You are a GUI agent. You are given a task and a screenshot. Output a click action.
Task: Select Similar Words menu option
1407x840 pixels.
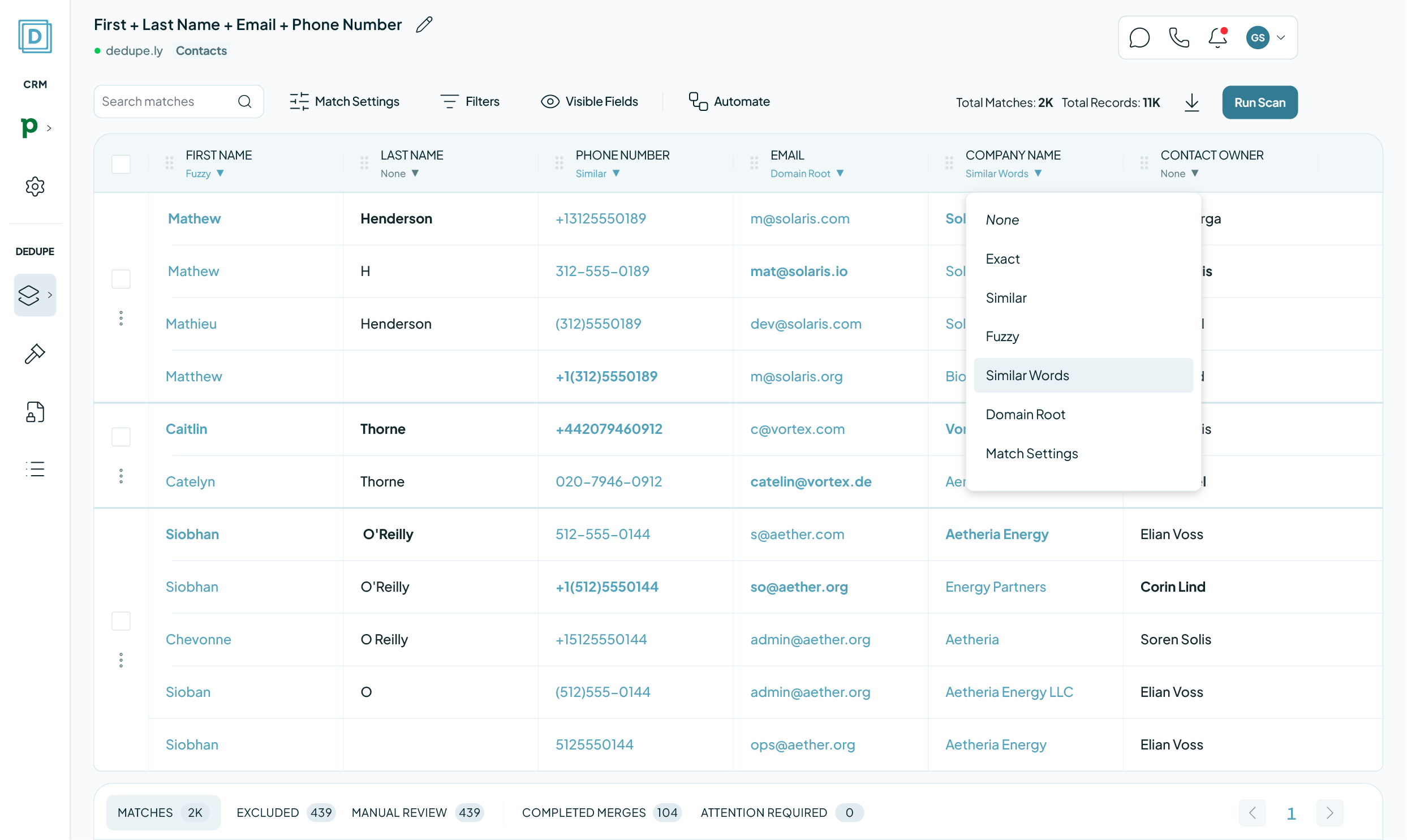(x=1083, y=375)
